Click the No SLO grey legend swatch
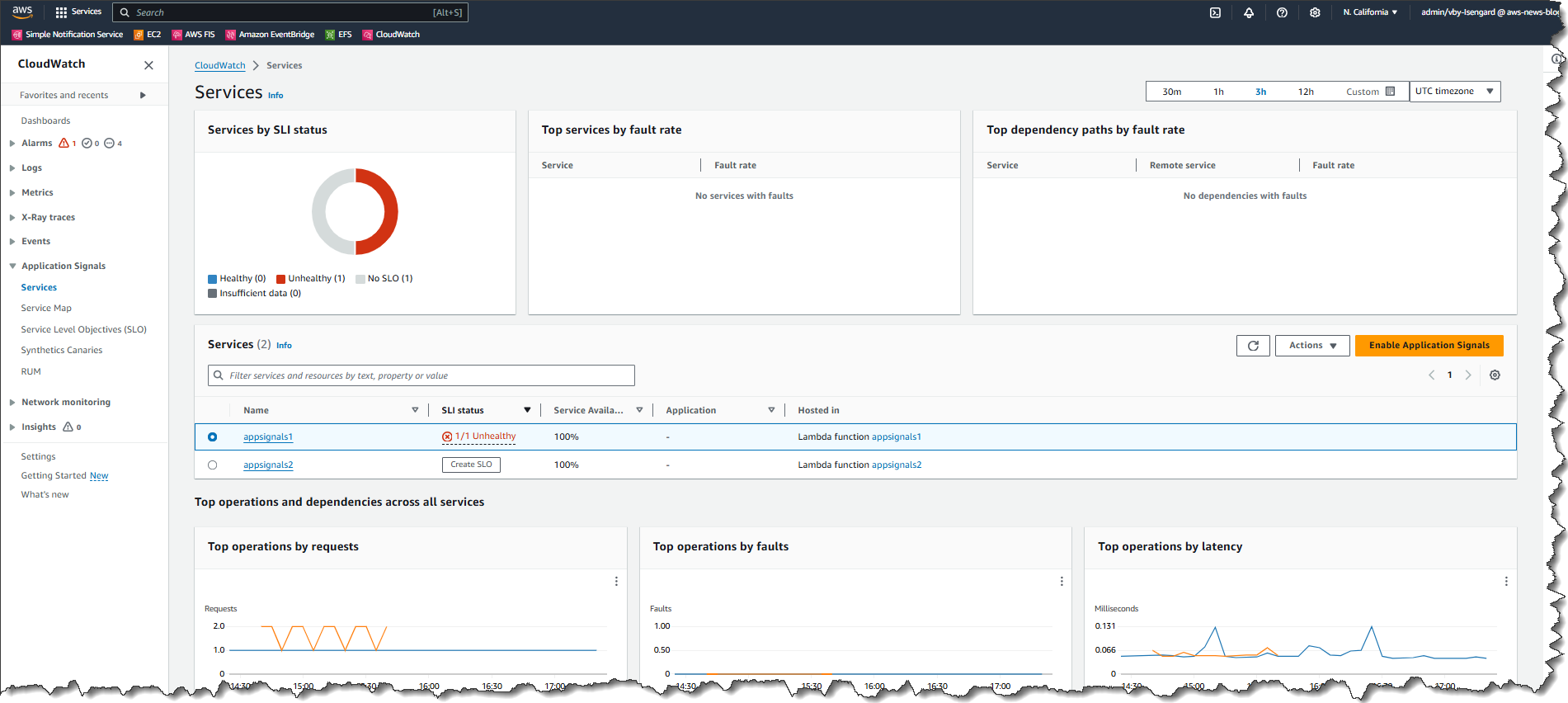 (360, 280)
